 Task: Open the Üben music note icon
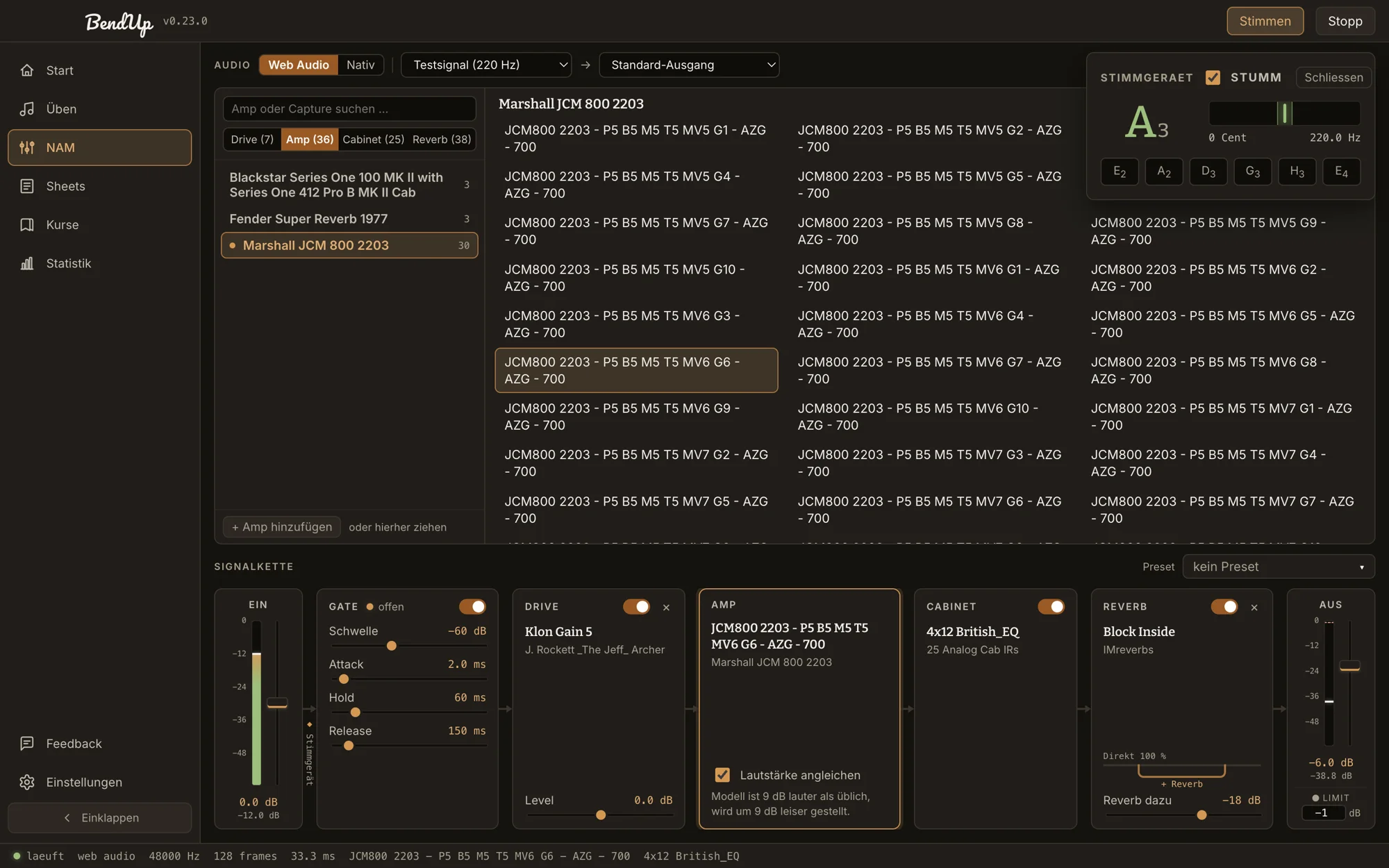point(27,109)
